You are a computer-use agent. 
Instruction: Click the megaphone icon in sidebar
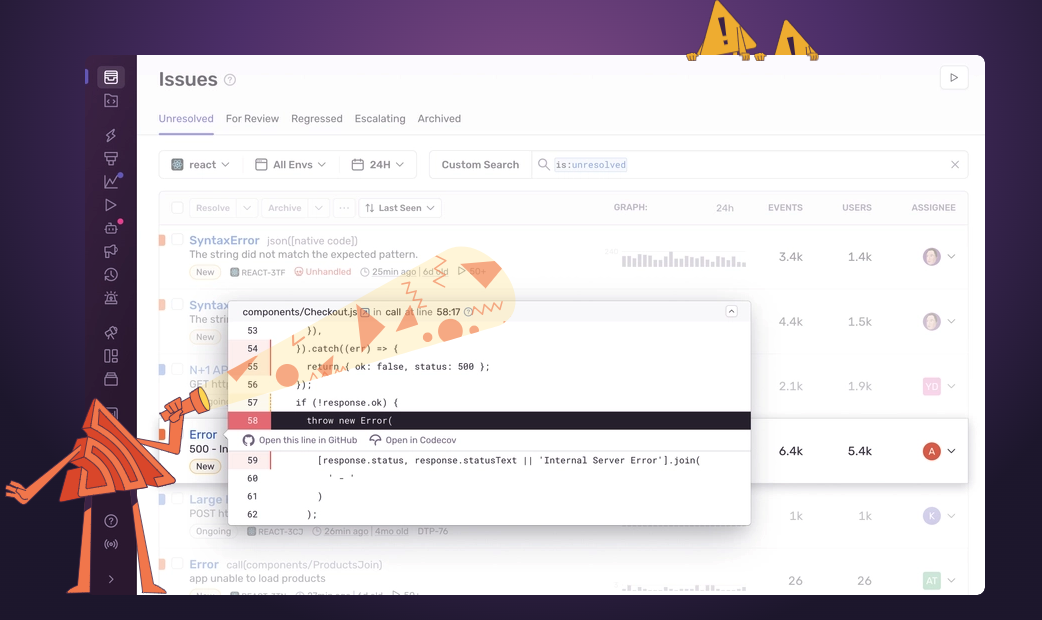(x=111, y=251)
